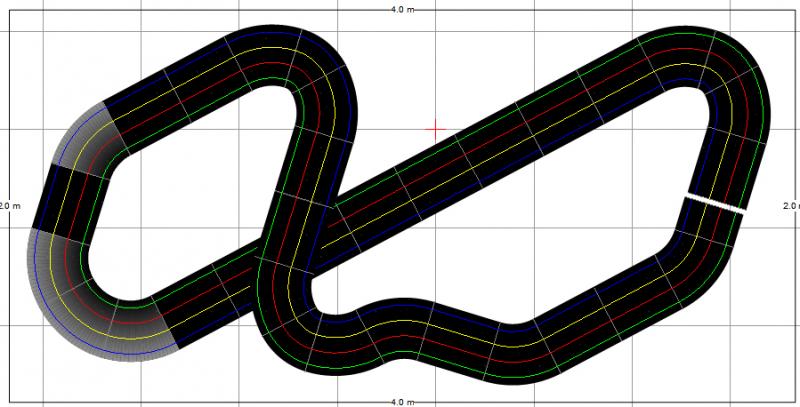Click the top '4.0 m' dimension label

point(401,7)
